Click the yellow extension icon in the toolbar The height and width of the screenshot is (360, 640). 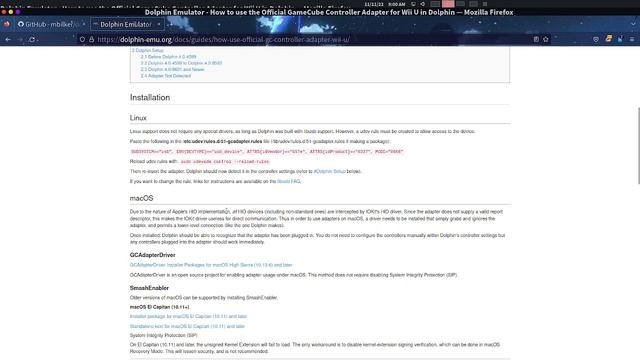tap(609, 39)
